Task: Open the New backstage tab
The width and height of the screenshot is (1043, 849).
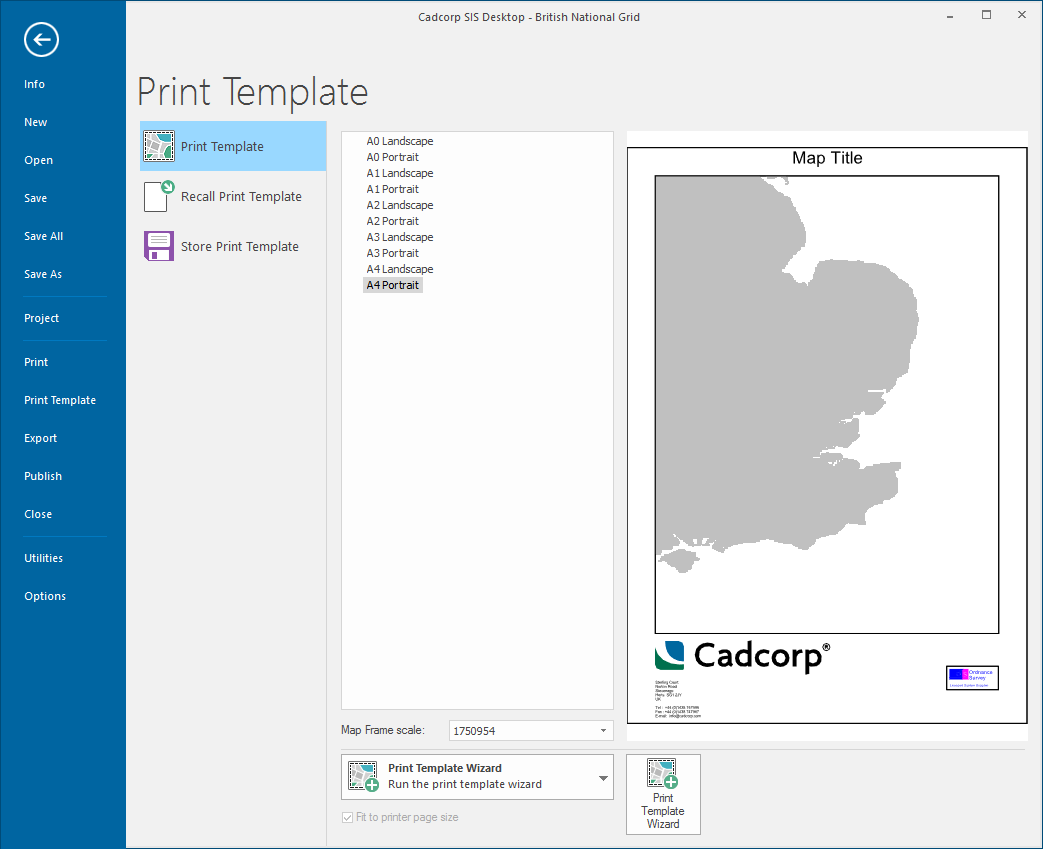Action: [x=36, y=122]
